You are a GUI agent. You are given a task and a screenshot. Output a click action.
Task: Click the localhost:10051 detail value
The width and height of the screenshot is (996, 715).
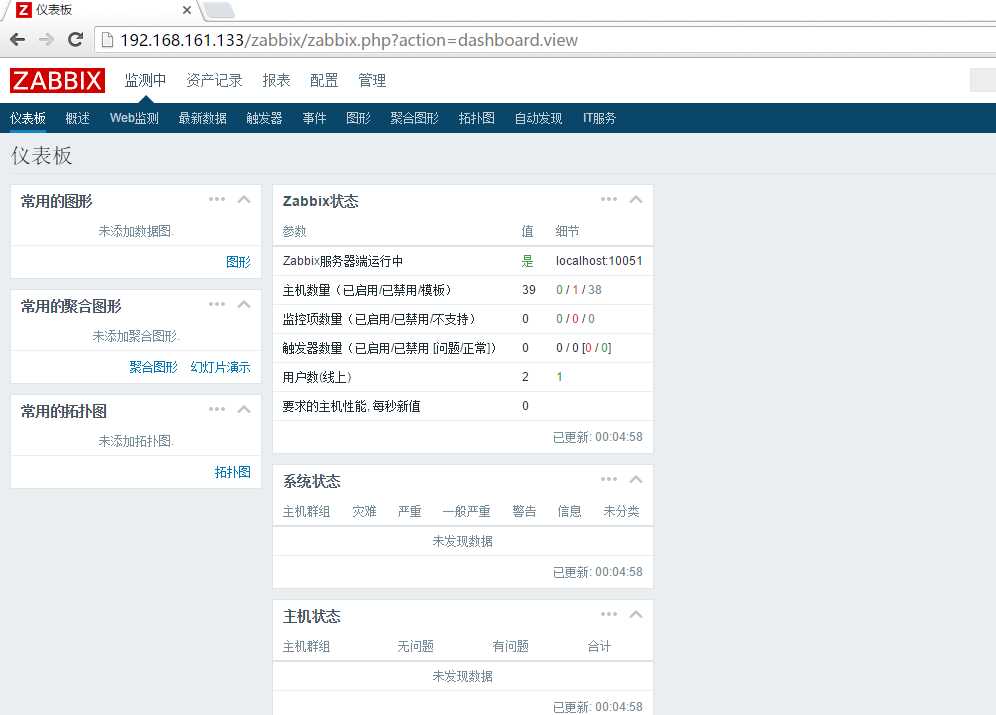tap(599, 261)
